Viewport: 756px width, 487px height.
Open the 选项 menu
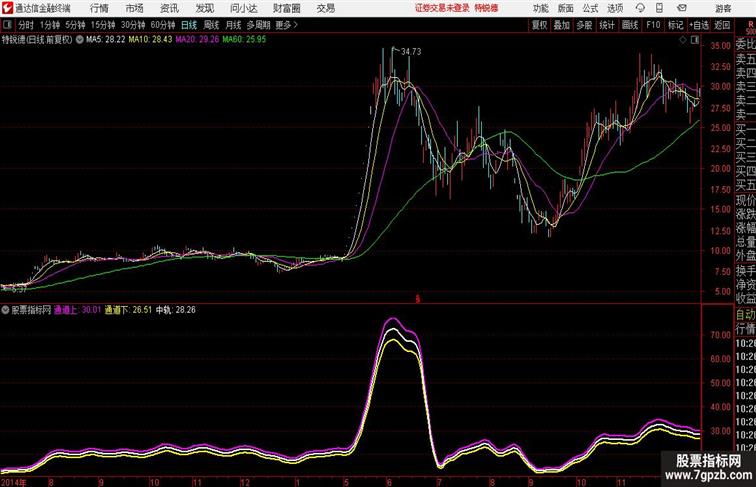click(x=615, y=8)
